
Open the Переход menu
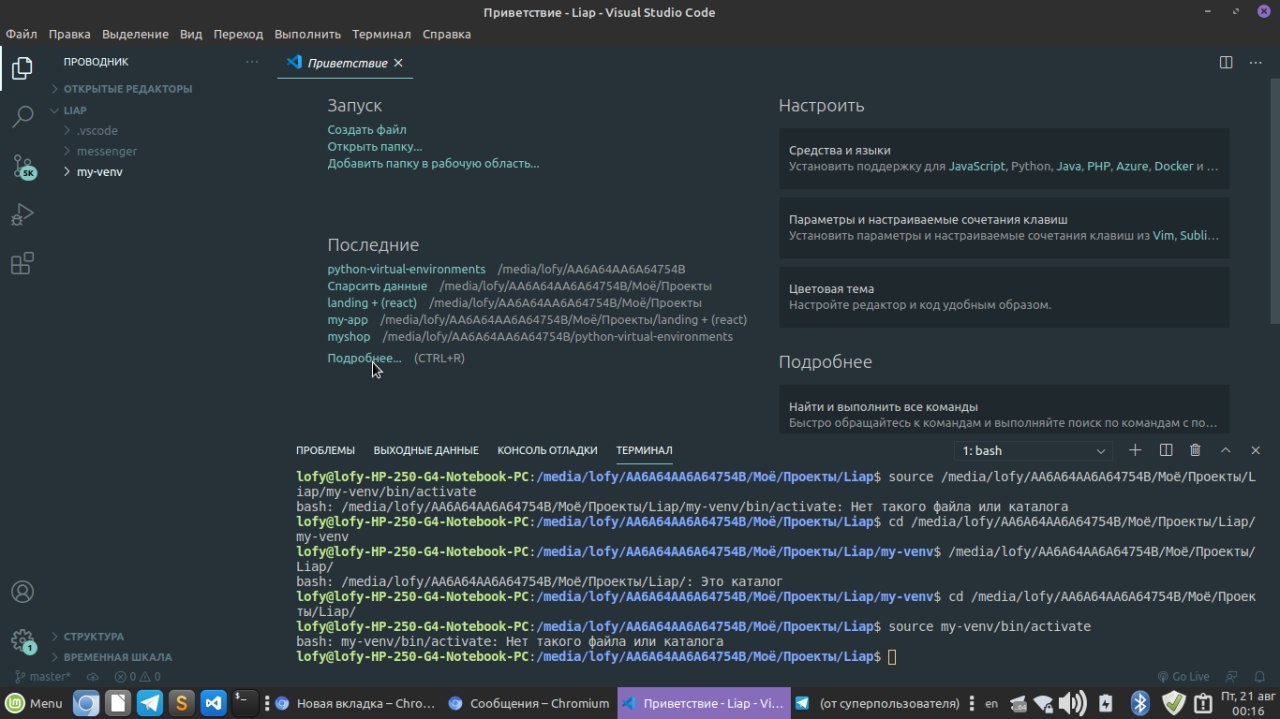point(238,33)
